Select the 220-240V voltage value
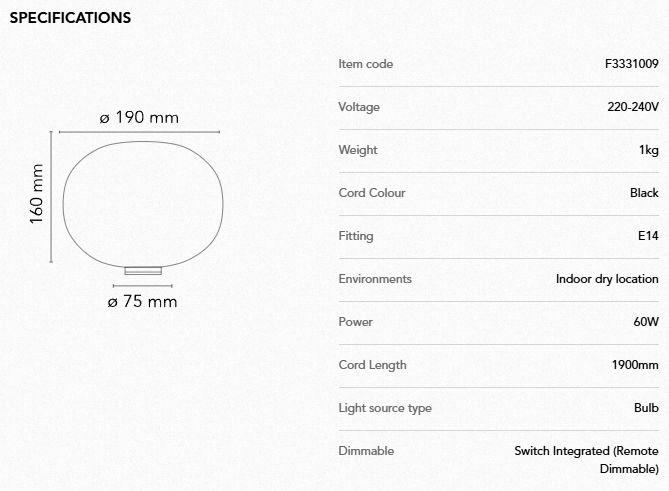The image size is (669, 491). [x=633, y=107]
